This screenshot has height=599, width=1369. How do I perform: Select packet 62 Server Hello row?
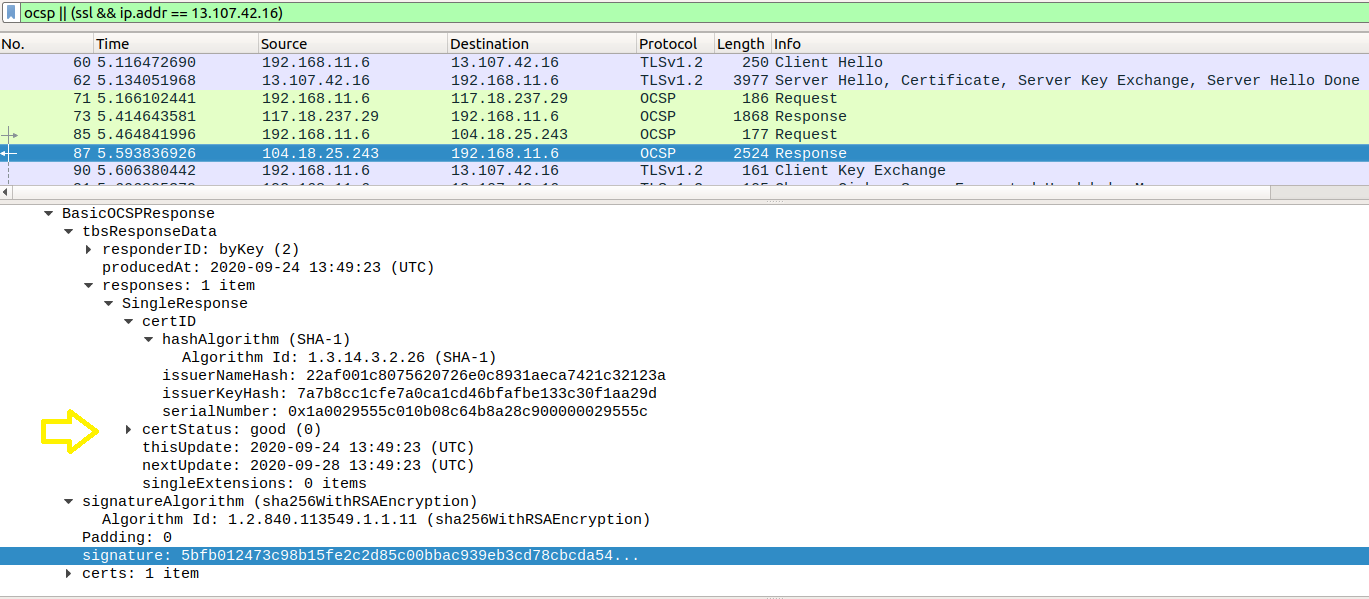pos(684,80)
